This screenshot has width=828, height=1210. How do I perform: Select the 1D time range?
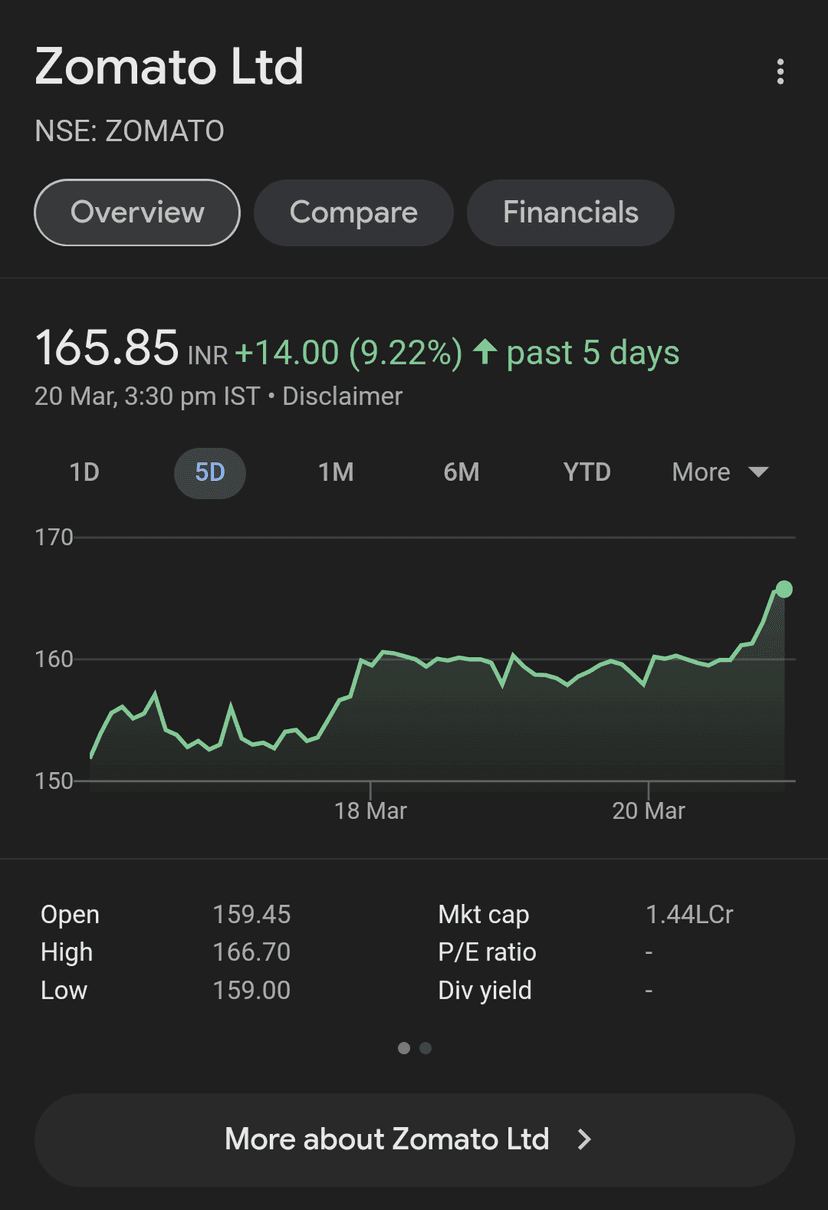84,472
